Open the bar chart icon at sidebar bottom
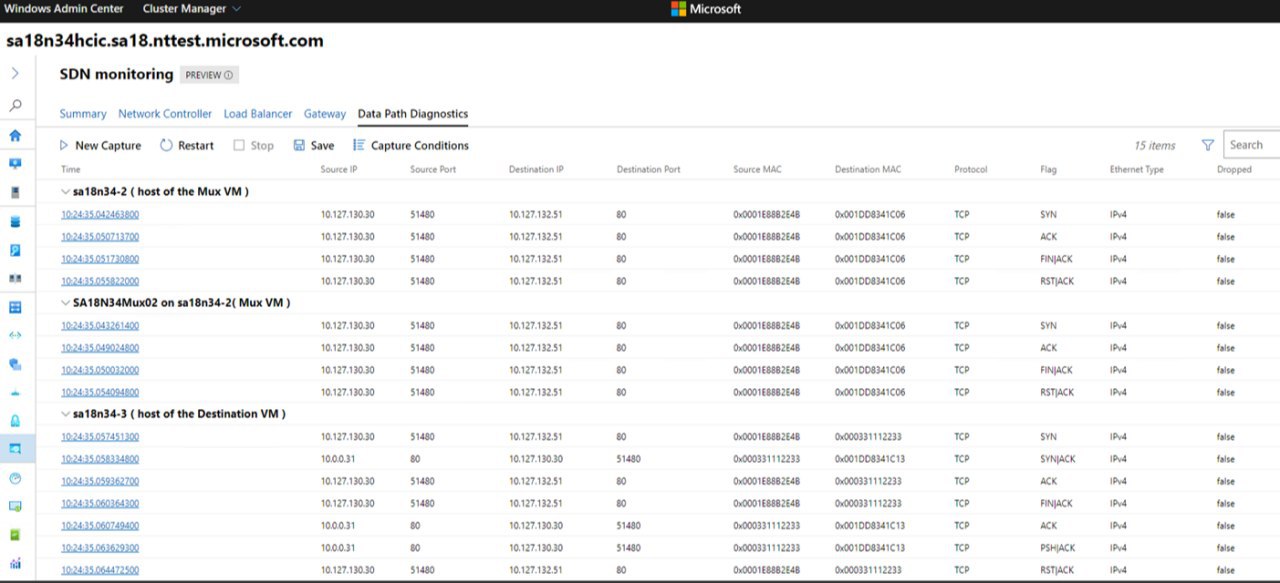 click(15, 563)
